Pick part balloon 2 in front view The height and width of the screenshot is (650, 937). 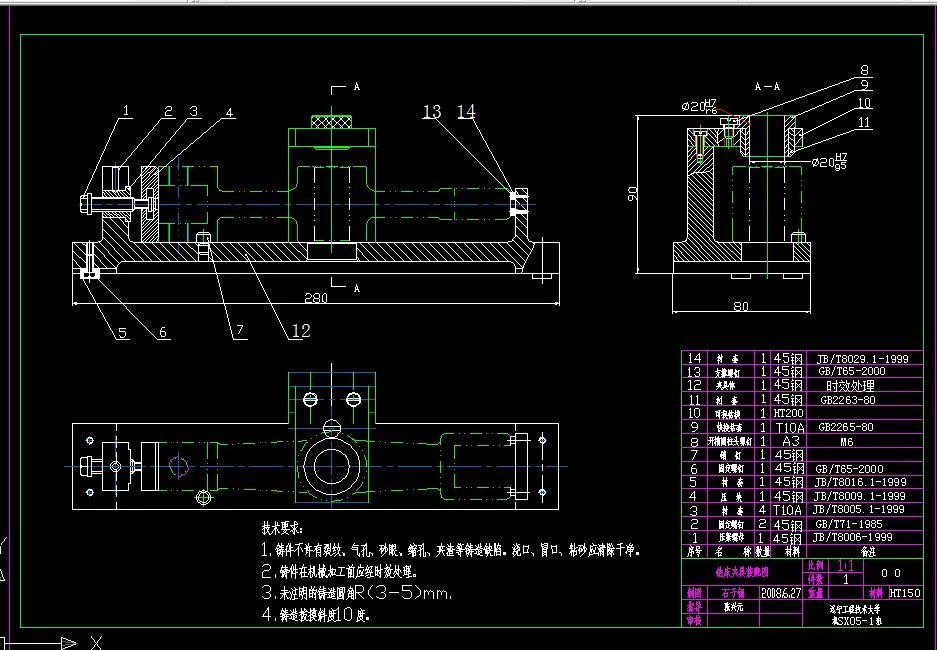coord(169,111)
